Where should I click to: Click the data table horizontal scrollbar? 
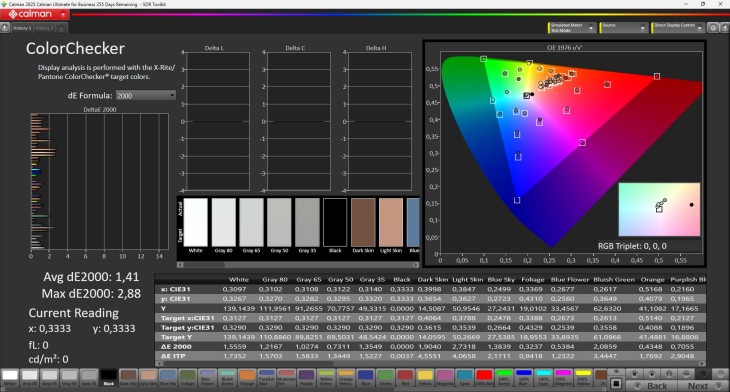pyautogui.click(x=431, y=364)
